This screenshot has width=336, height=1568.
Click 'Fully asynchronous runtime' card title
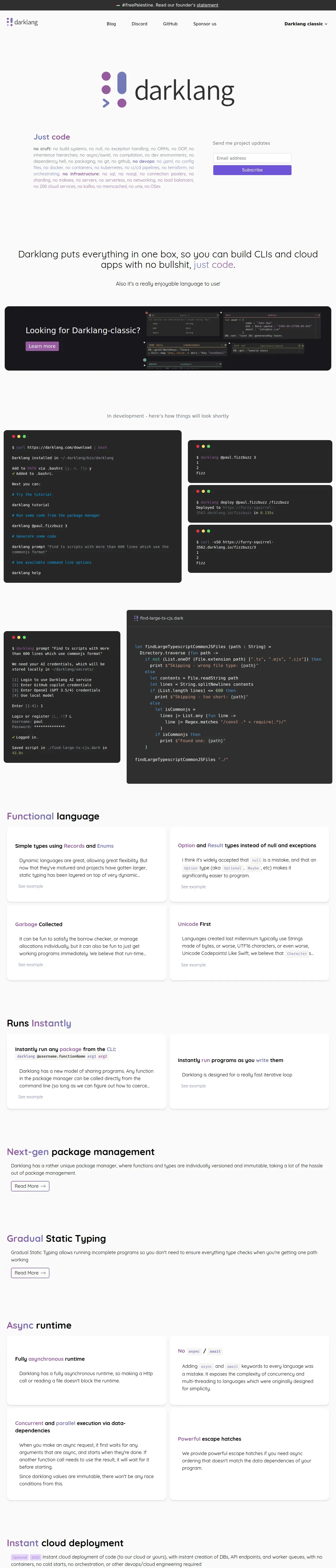click(x=50, y=1359)
